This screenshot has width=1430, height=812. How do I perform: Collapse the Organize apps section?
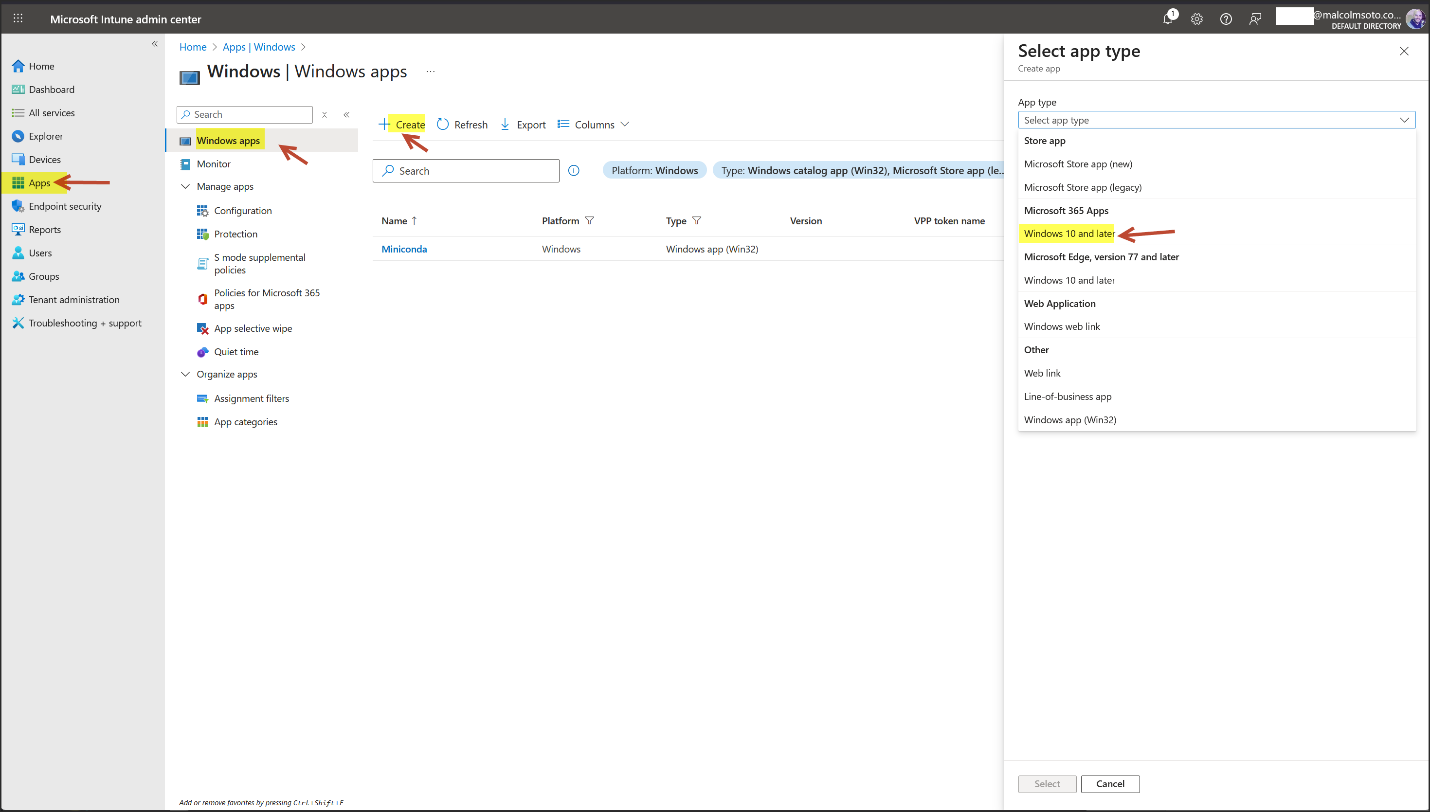click(185, 375)
